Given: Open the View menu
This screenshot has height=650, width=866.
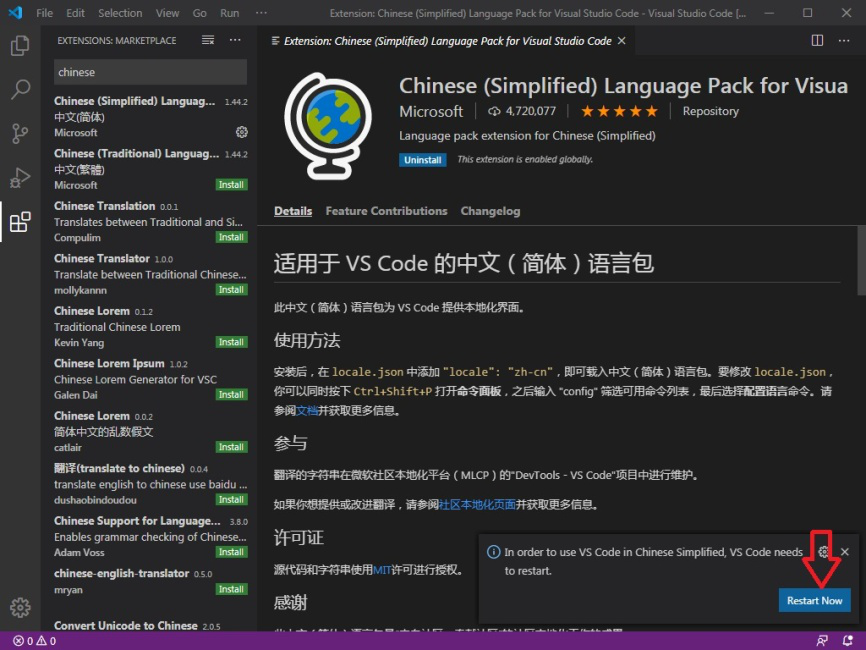Looking at the screenshot, I should pyautogui.click(x=167, y=13).
